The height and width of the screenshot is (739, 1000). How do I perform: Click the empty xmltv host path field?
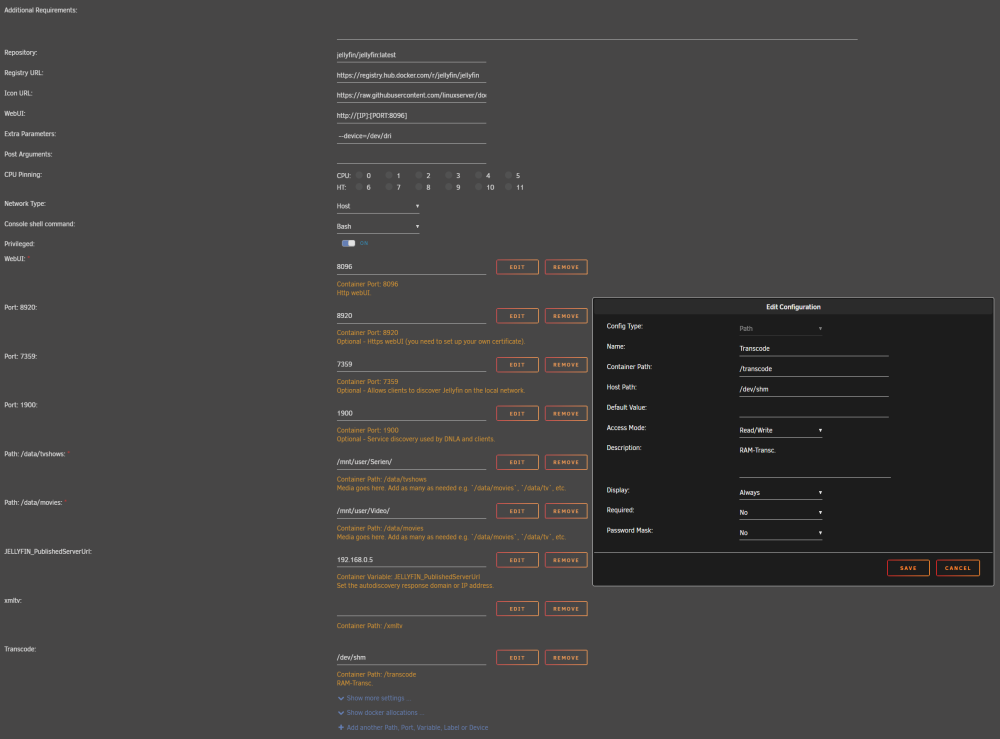(x=411, y=608)
